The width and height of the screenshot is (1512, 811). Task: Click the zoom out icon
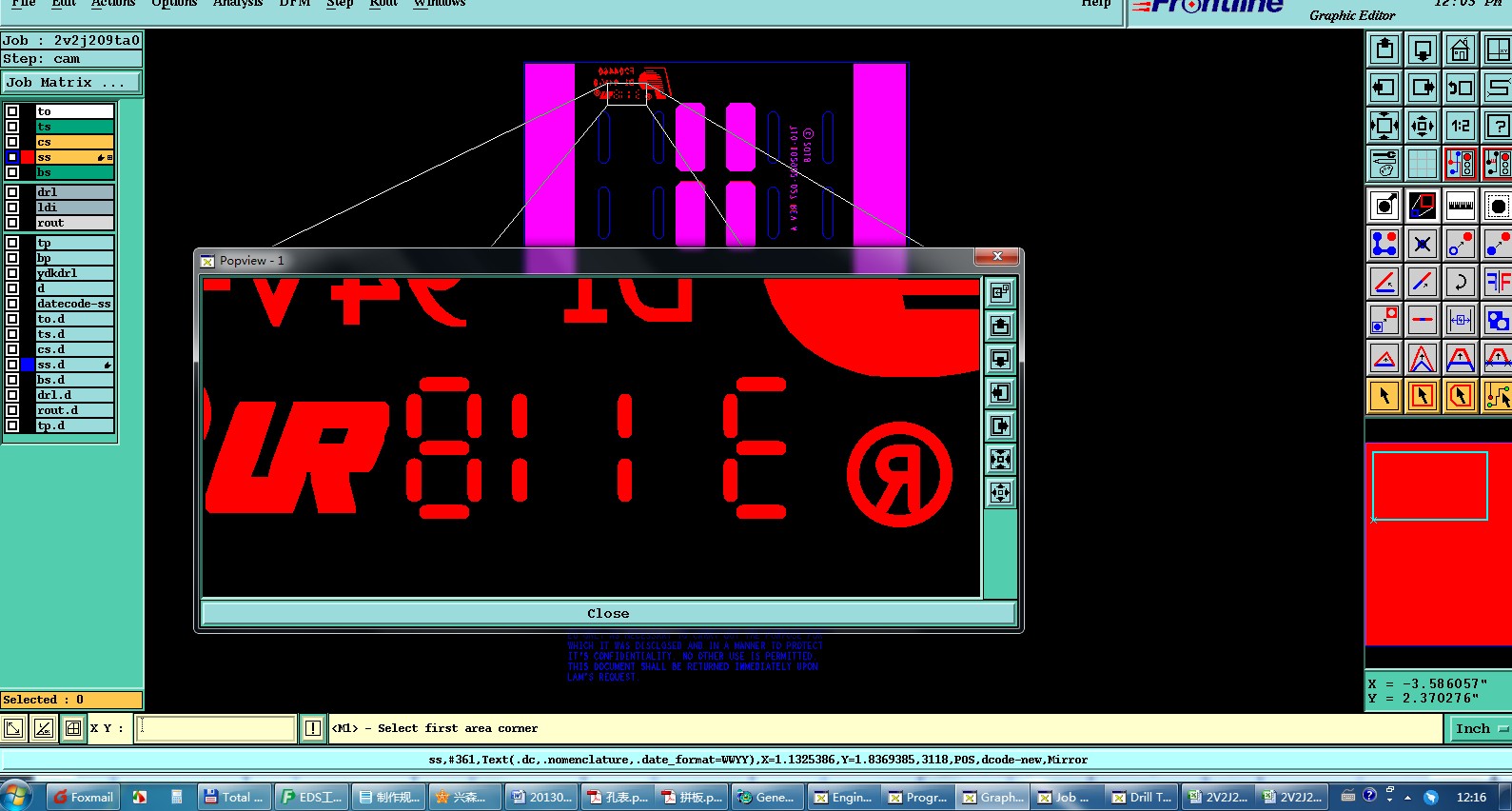pyautogui.click(x=1423, y=126)
